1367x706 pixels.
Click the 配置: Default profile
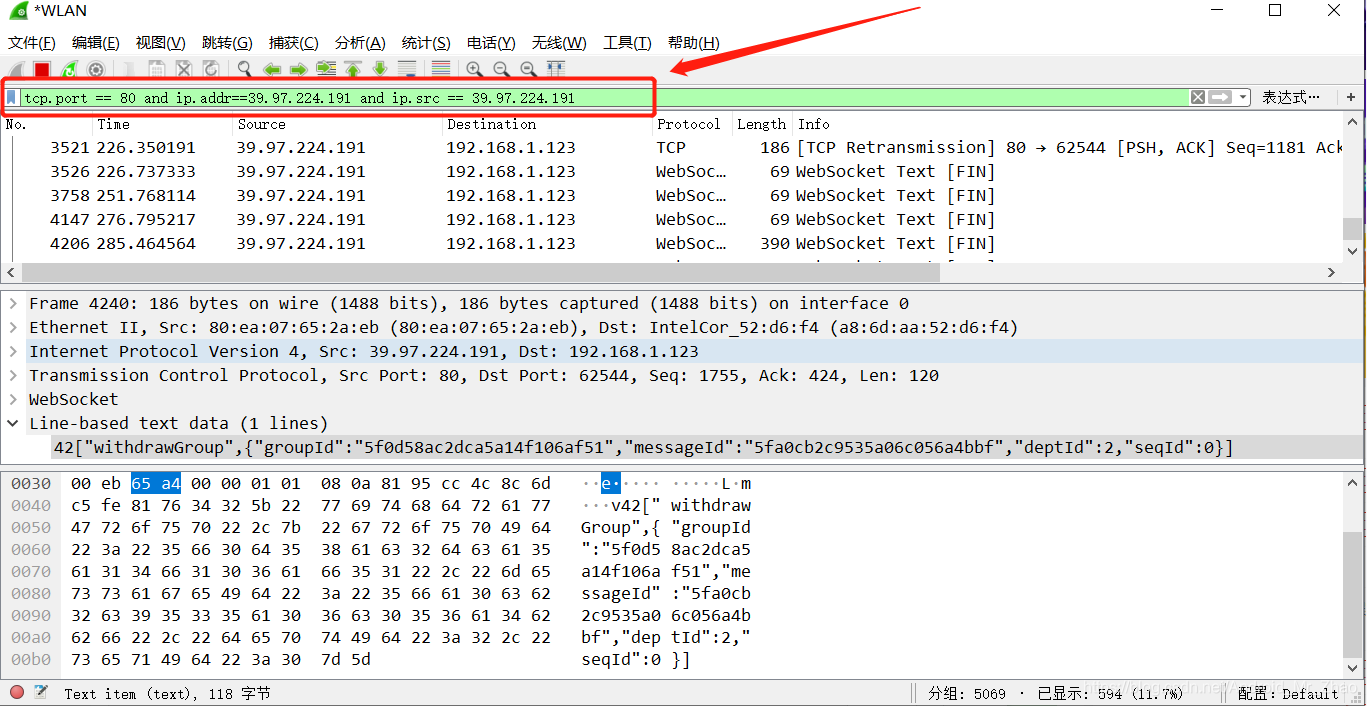(1287, 693)
